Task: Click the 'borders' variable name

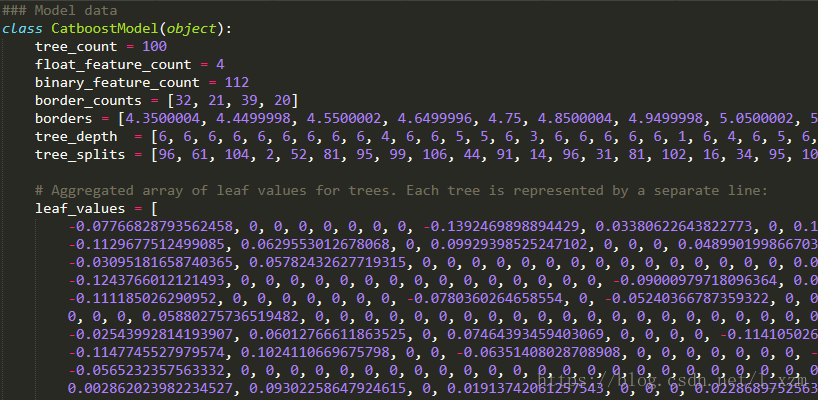Action: point(64,118)
